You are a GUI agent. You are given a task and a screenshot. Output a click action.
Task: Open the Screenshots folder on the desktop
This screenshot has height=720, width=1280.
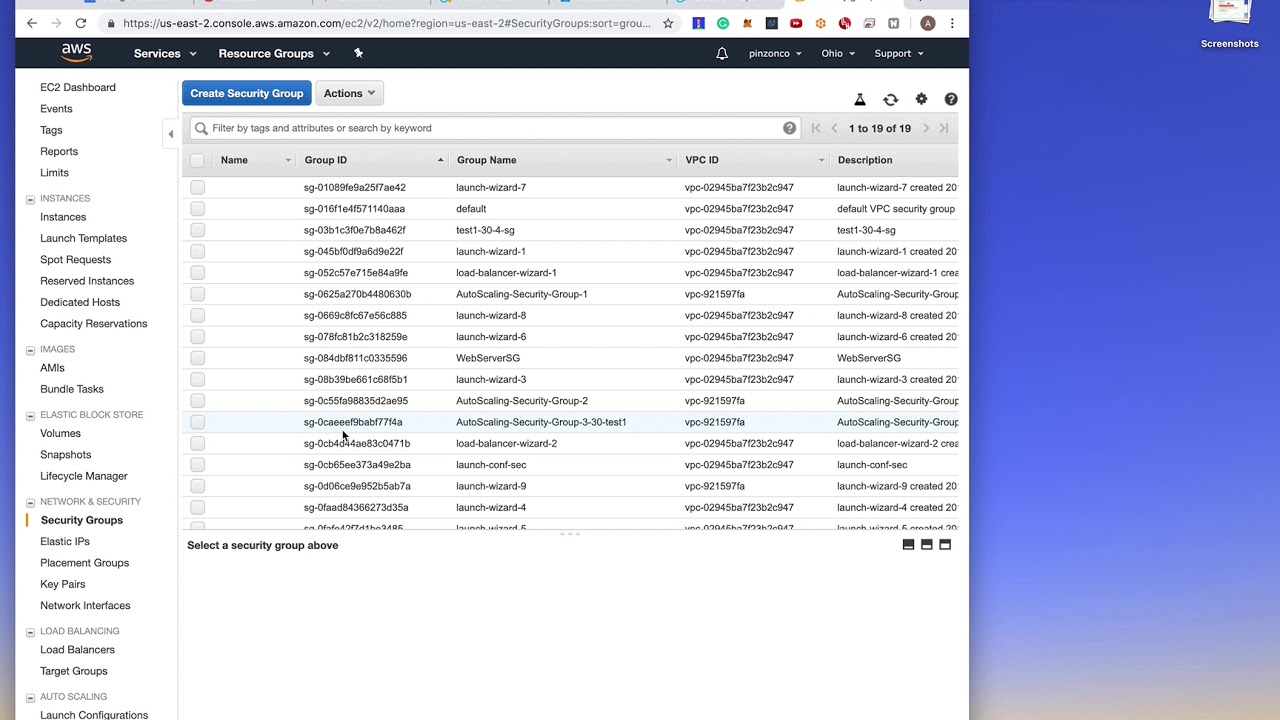1230,25
